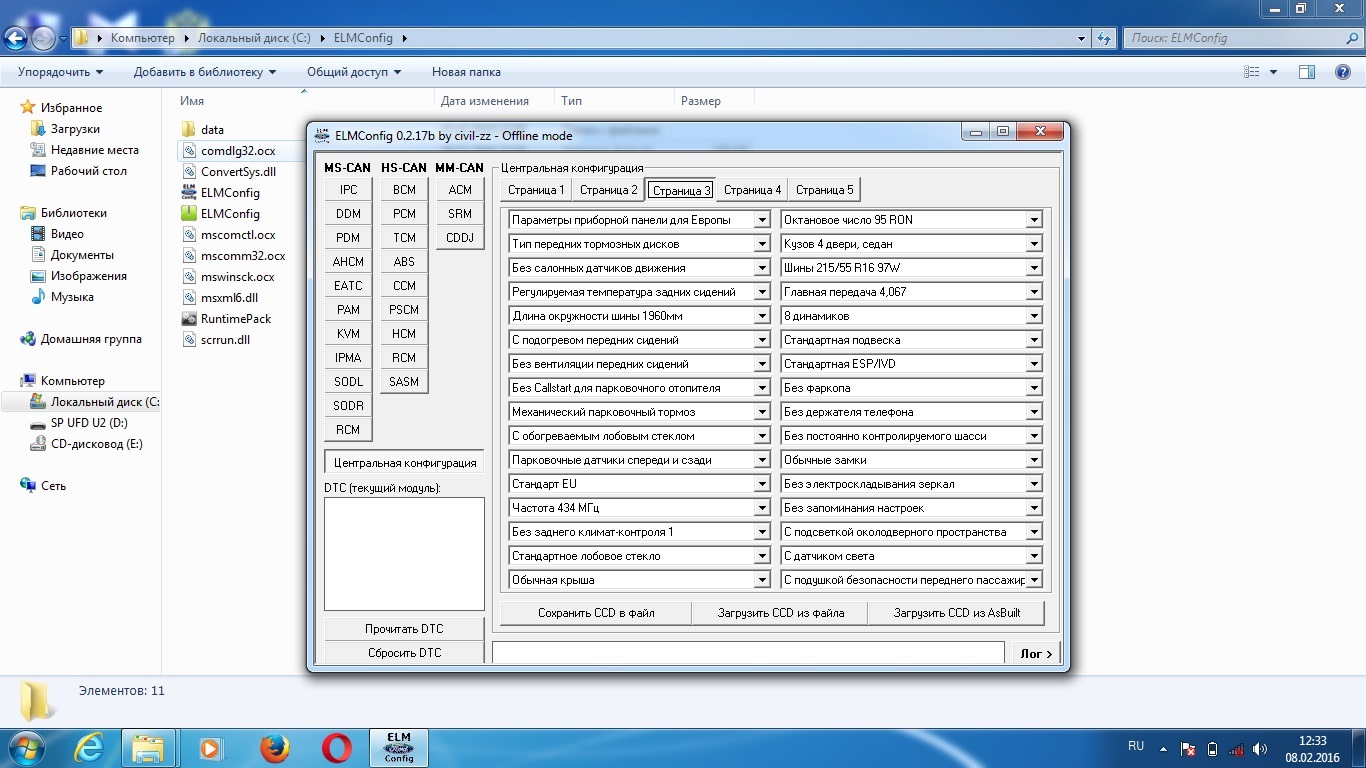Viewport: 1366px width, 768px height.
Task: Expand the 'Частота 434 МГц' combo box
Action: tap(762, 508)
